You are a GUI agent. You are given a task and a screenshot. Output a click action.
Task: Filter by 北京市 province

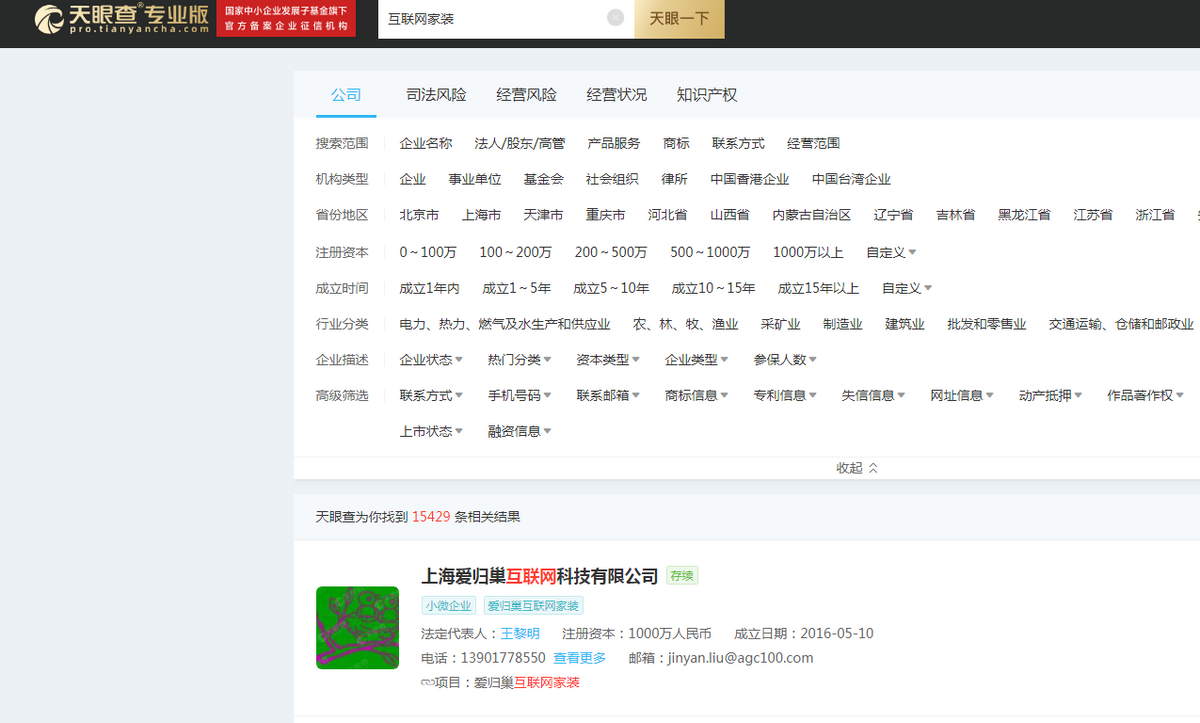point(419,216)
